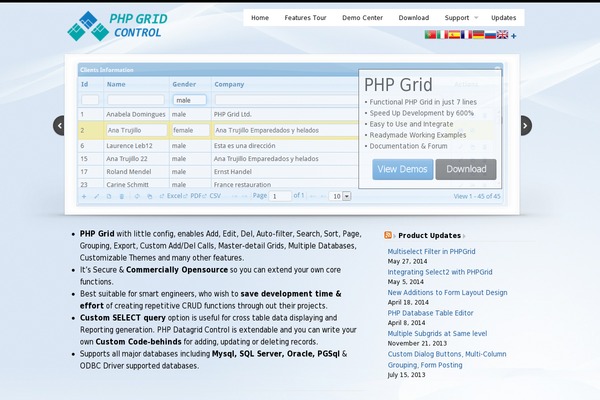Go to Demo Center
The image size is (600, 400).
pyautogui.click(x=362, y=18)
